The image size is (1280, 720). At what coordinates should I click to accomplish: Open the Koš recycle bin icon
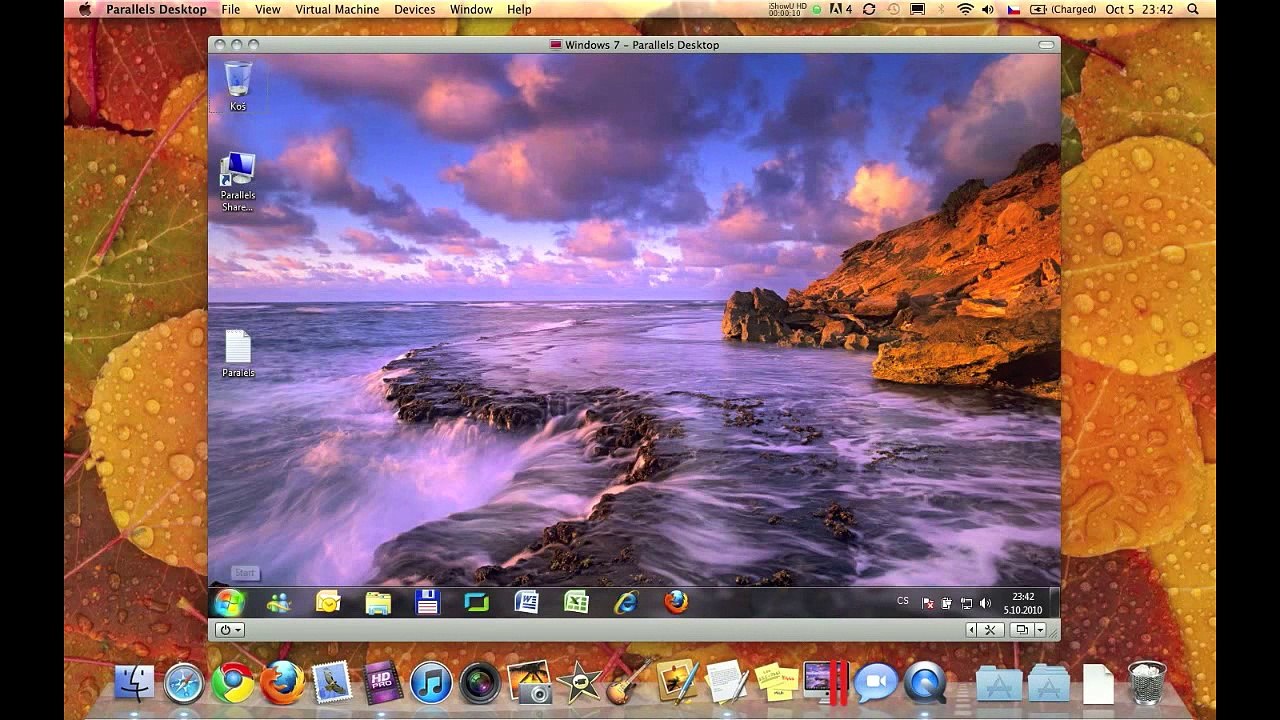tap(238, 86)
